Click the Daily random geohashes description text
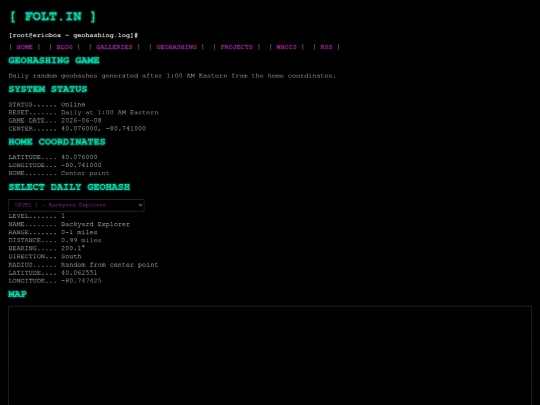 [172, 76]
